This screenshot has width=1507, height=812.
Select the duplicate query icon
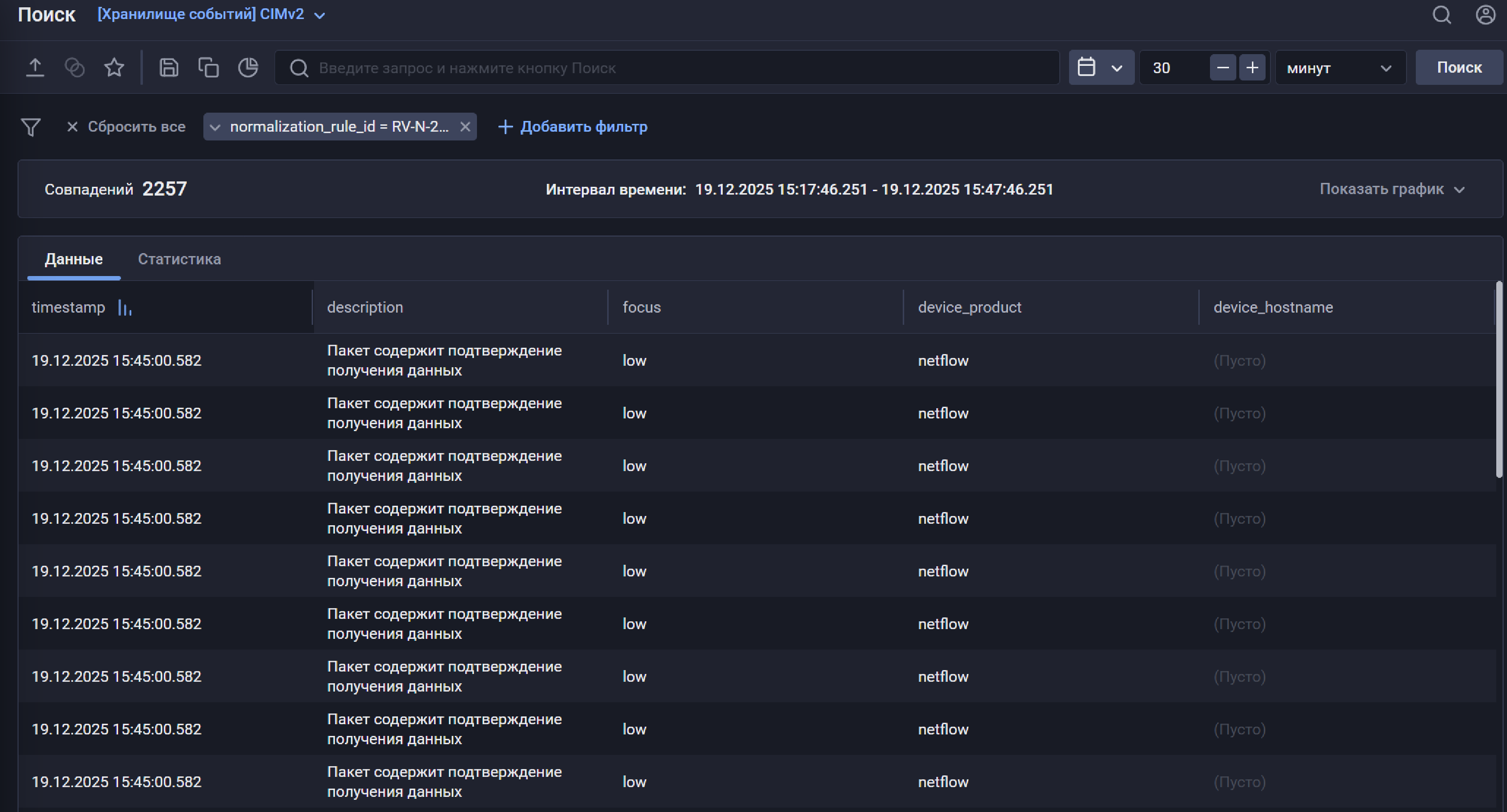[x=208, y=67]
